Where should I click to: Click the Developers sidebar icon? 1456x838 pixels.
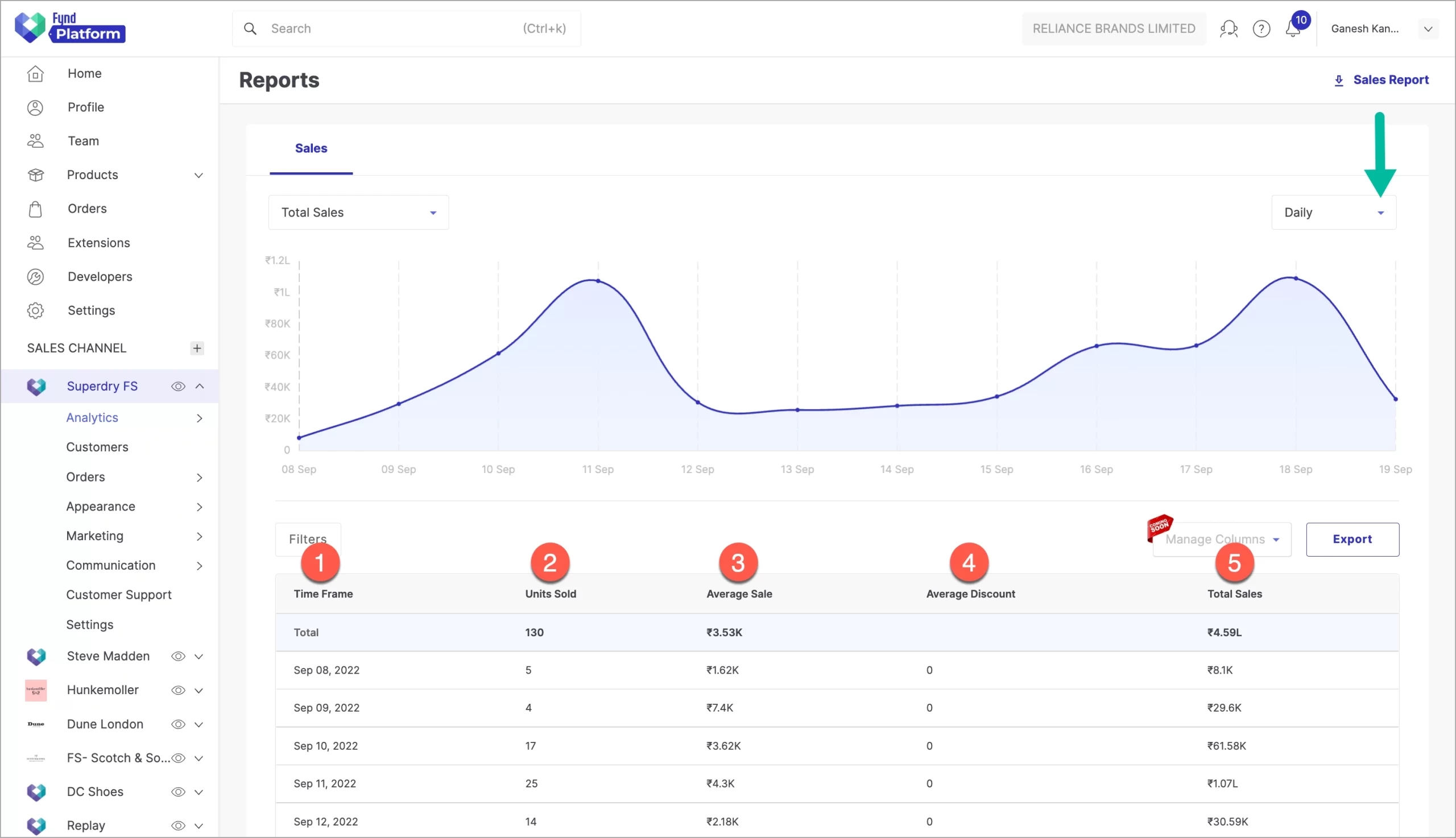coord(35,277)
